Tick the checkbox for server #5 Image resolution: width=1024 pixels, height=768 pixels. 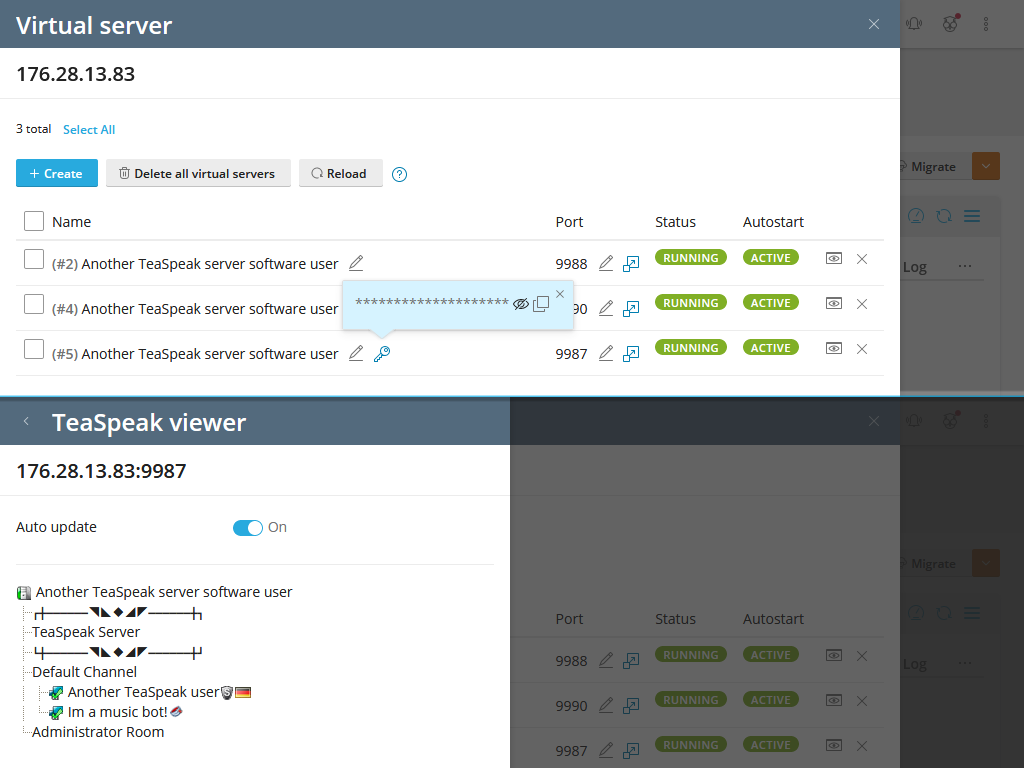tap(33, 348)
